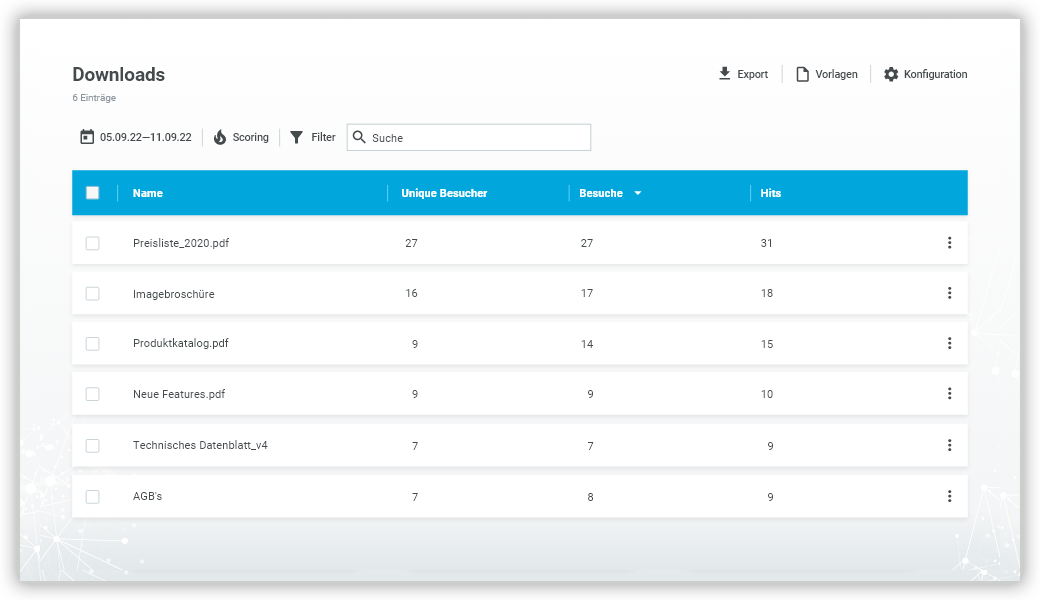This screenshot has width=1040, height=600.
Task: Click the Filter funnel icon
Action: [296, 137]
